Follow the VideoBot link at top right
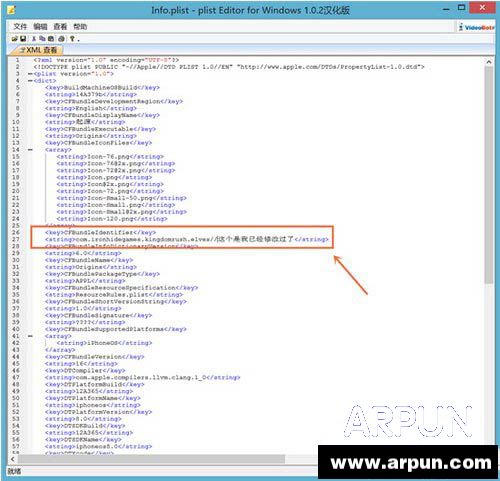Viewport: 500px width, 481px height. click(x=477, y=27)
